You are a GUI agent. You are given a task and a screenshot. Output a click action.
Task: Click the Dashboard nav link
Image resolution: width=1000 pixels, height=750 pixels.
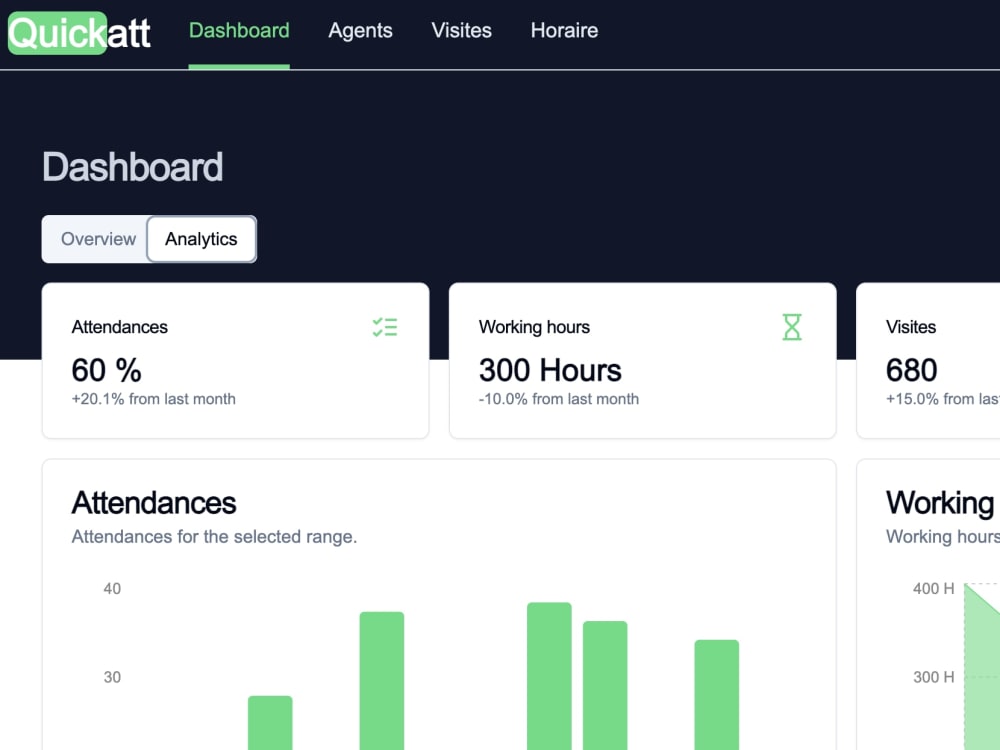click(239, 31)
